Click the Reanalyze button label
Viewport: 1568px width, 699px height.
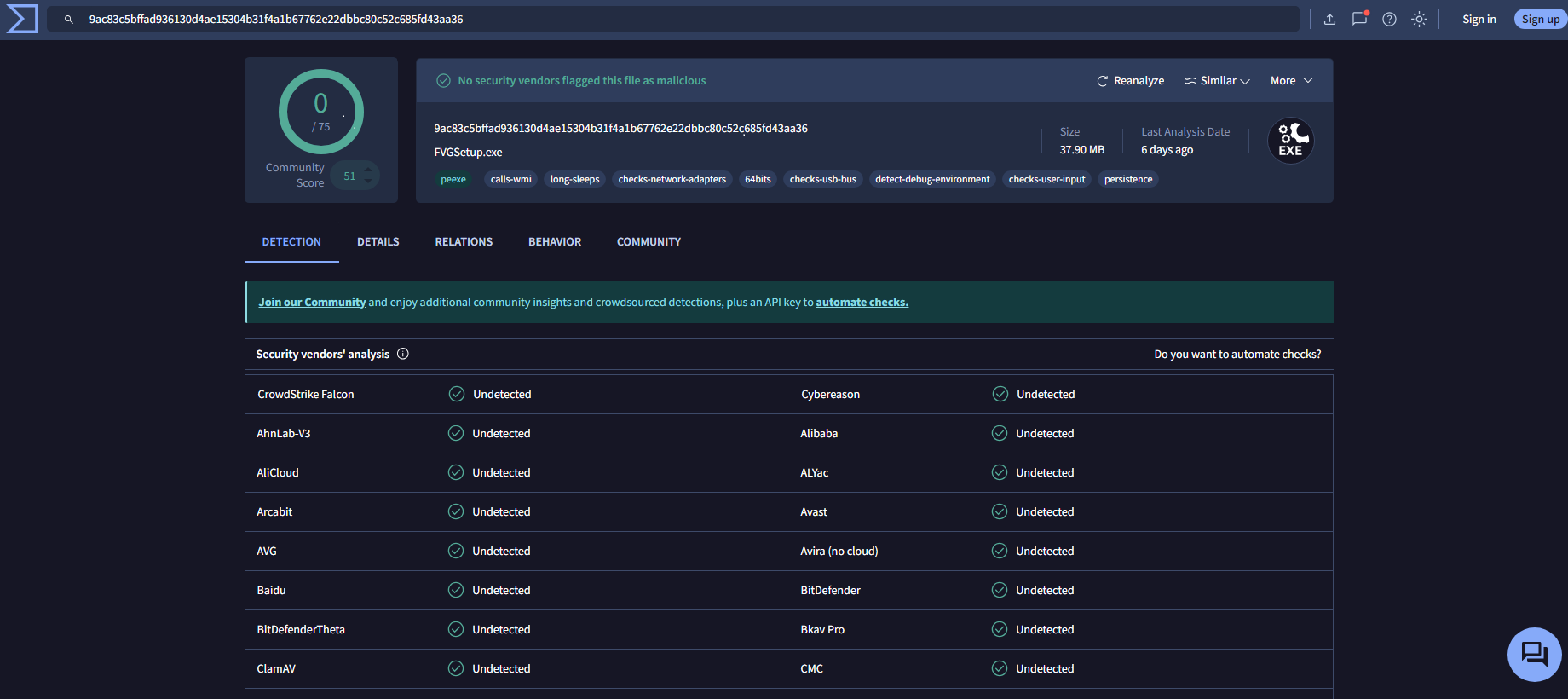point(1139,81)
